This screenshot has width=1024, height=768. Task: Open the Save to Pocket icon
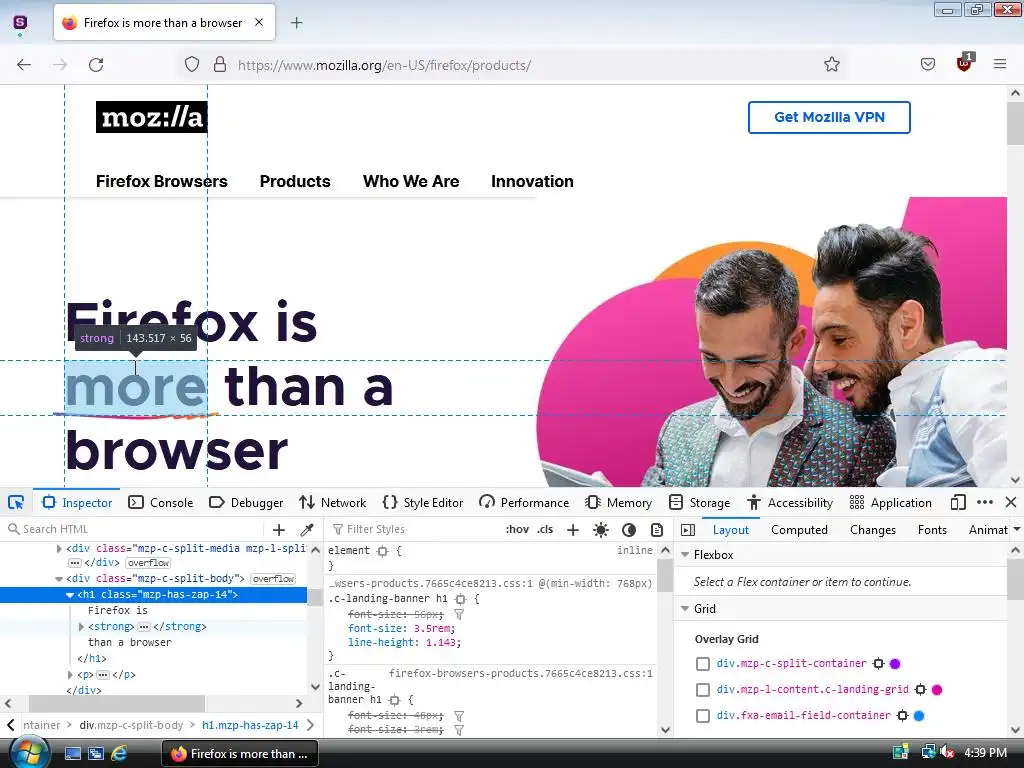(x=928, y=65)
